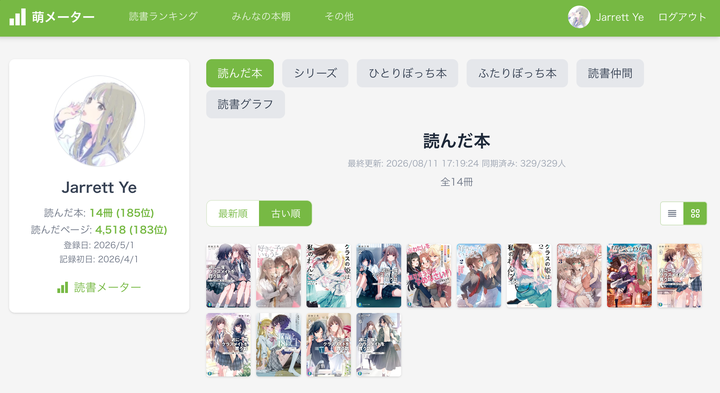The height and width of the screenshot is (393, 720).
Task: Open the その他 menu
Action: pyautogui.click(x=339, y=17)
